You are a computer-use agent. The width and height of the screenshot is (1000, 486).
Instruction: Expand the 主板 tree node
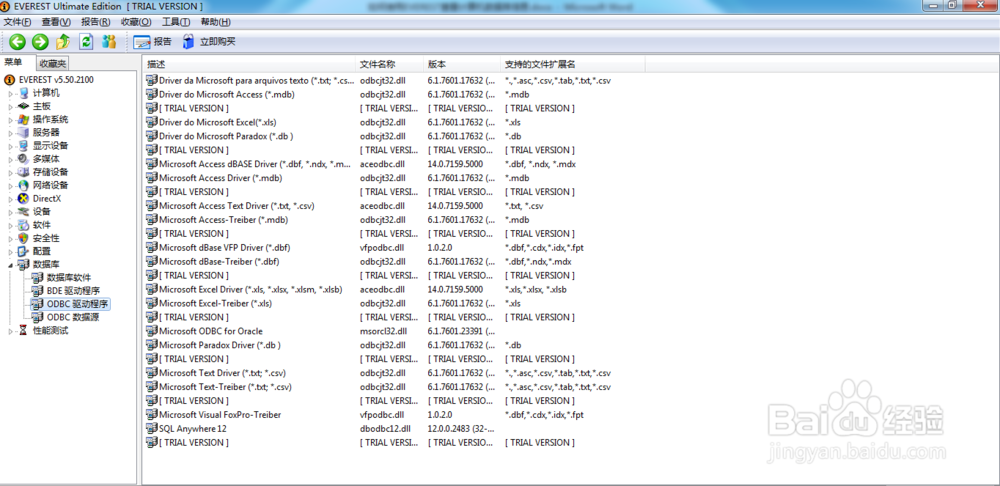(10, 107)
